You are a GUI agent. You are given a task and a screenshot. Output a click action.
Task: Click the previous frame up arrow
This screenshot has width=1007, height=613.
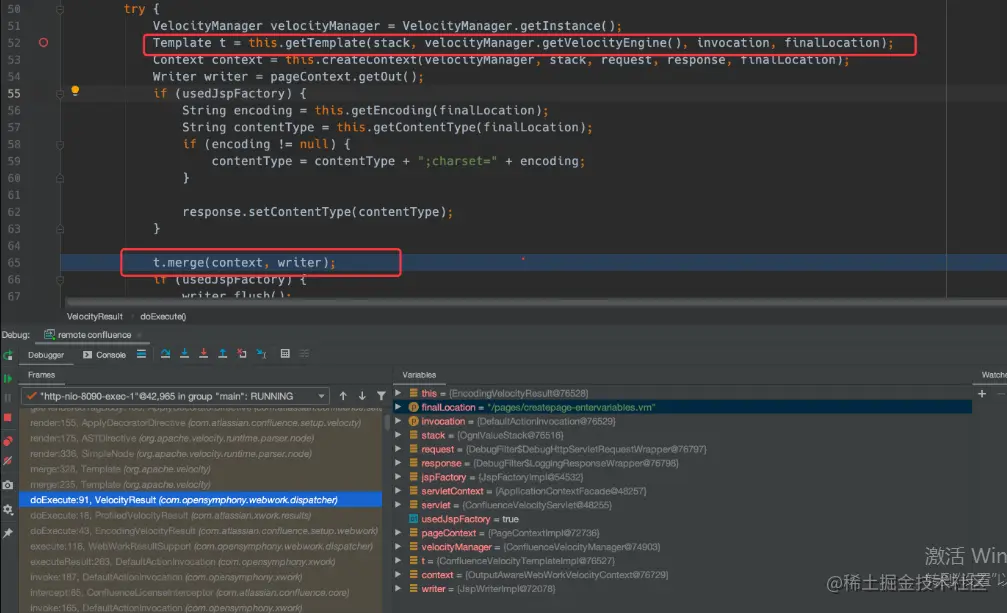pos(343,396)
